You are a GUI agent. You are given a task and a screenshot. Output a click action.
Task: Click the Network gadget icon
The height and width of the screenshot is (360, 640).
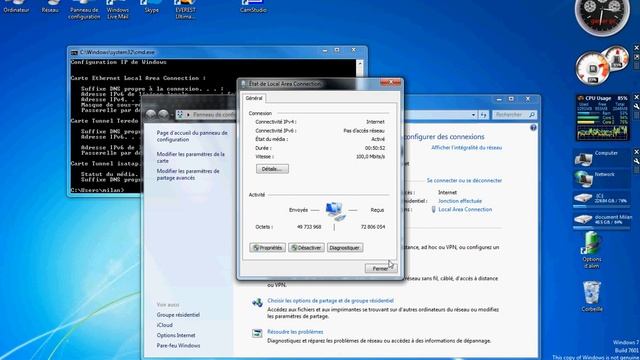[584, 179]
